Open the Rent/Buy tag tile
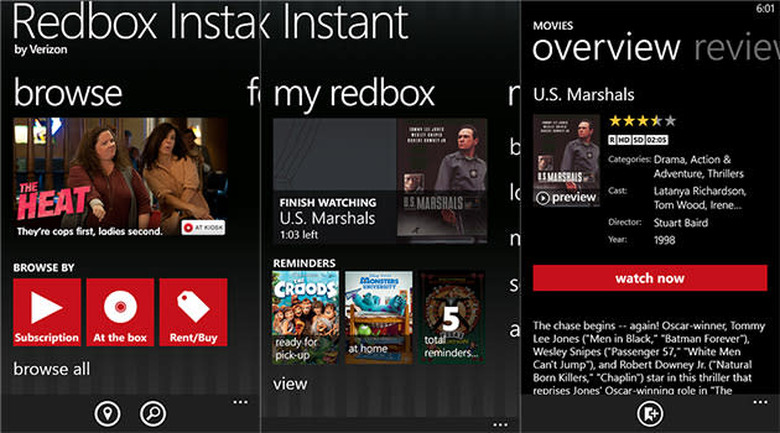This screenshot has width=780, height=433. point(193,312)
